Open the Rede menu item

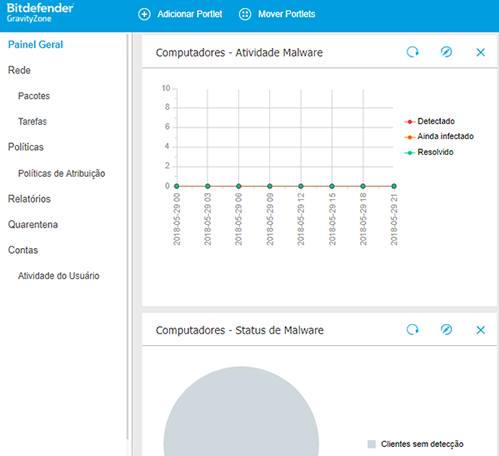coord(19,70)
